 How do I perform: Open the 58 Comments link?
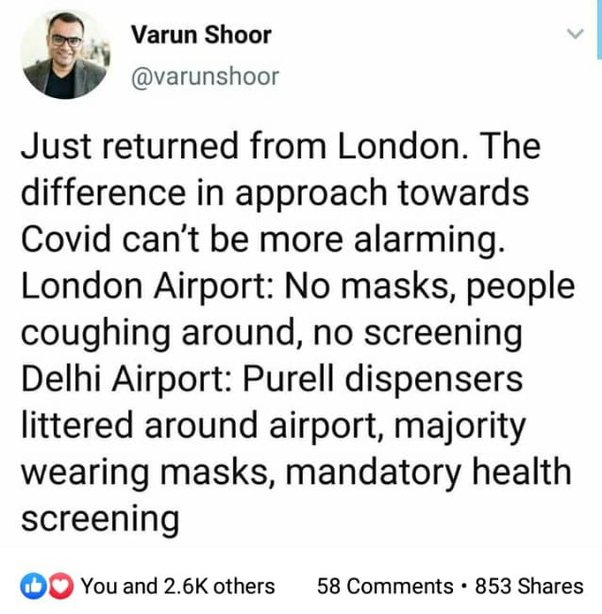[385, 586]
